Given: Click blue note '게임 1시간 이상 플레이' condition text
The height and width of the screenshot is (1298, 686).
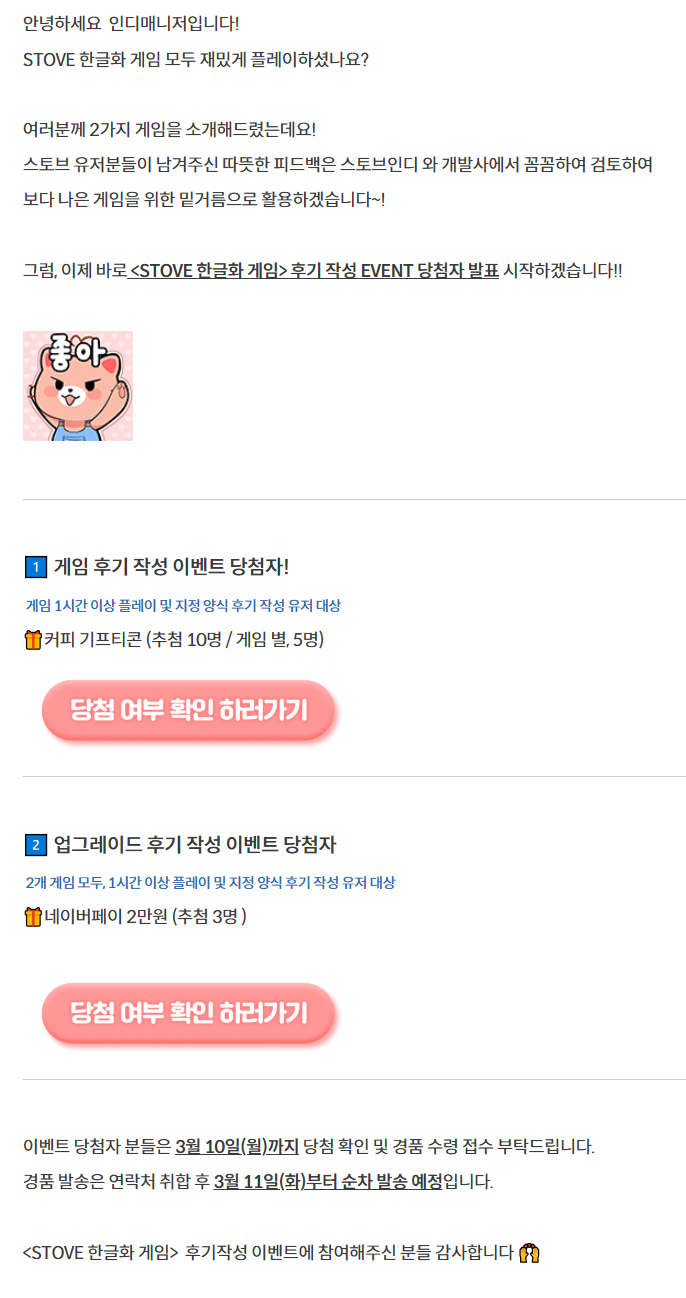Looking at the screenshot, I should [183, 606].
